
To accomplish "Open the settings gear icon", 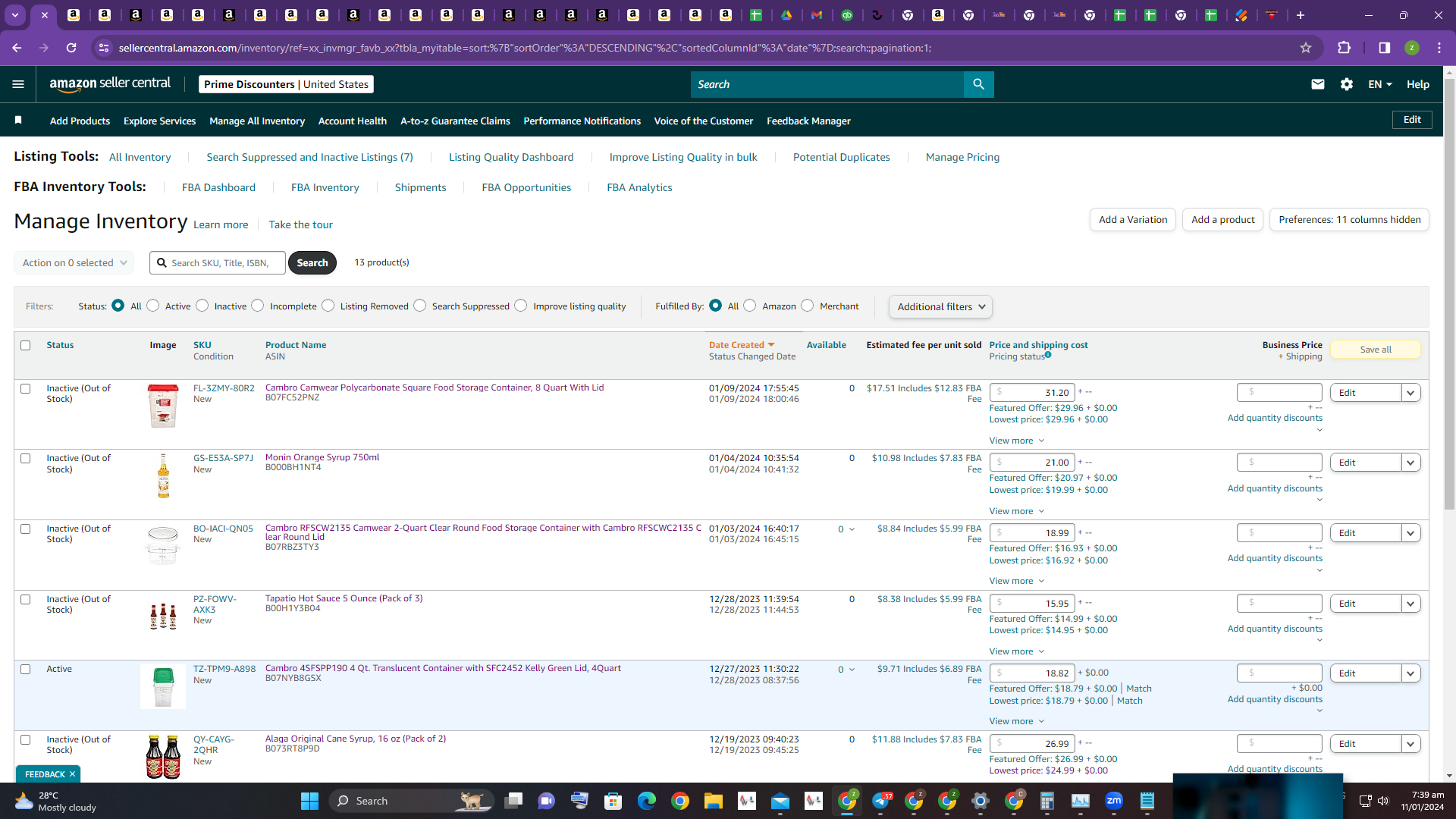I will (x=1347, y=84).
